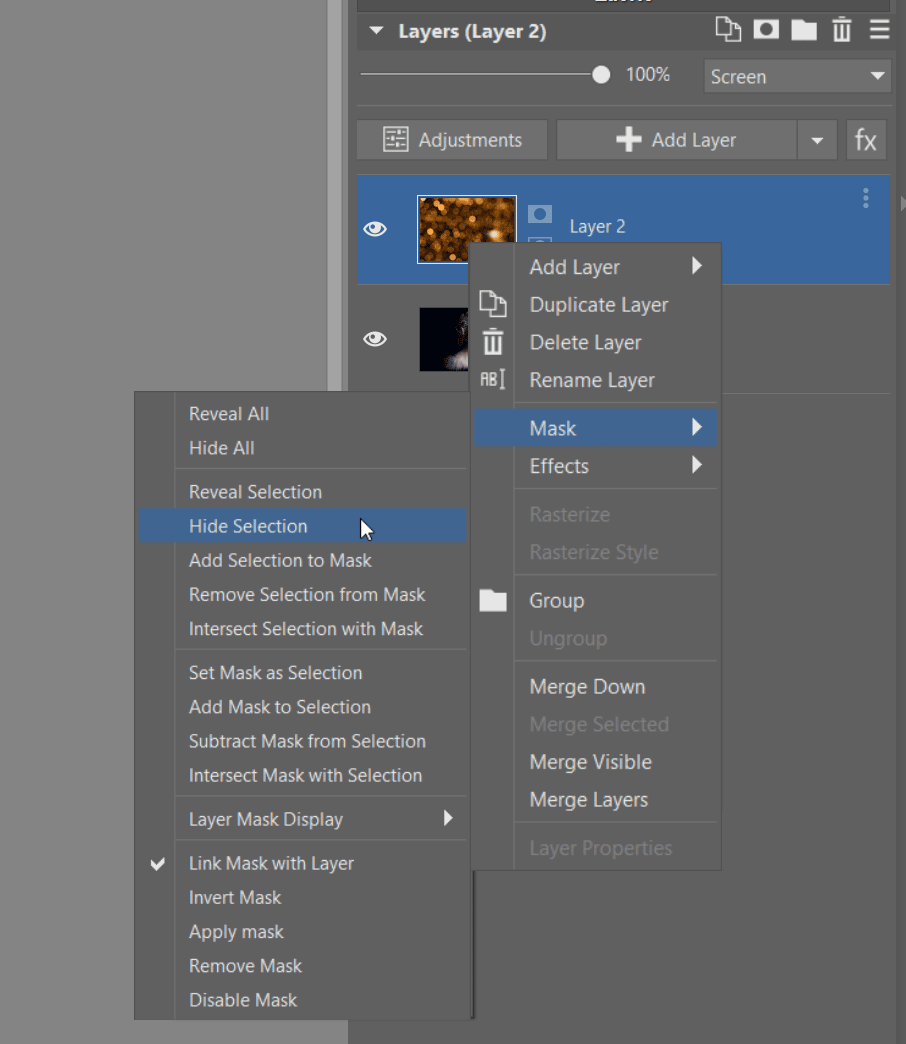This screenshot has width=906, height=1044.
Task: Choose Rename Layer from context menu
Action: 592,380
